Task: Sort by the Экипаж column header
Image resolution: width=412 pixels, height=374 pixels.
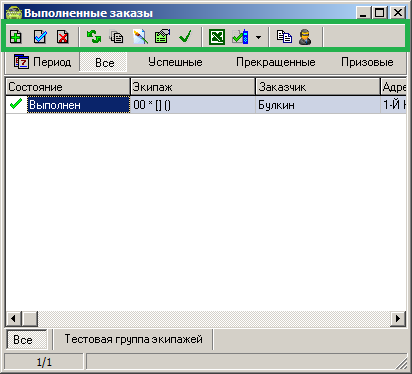Action: click(x=193, y=87)
